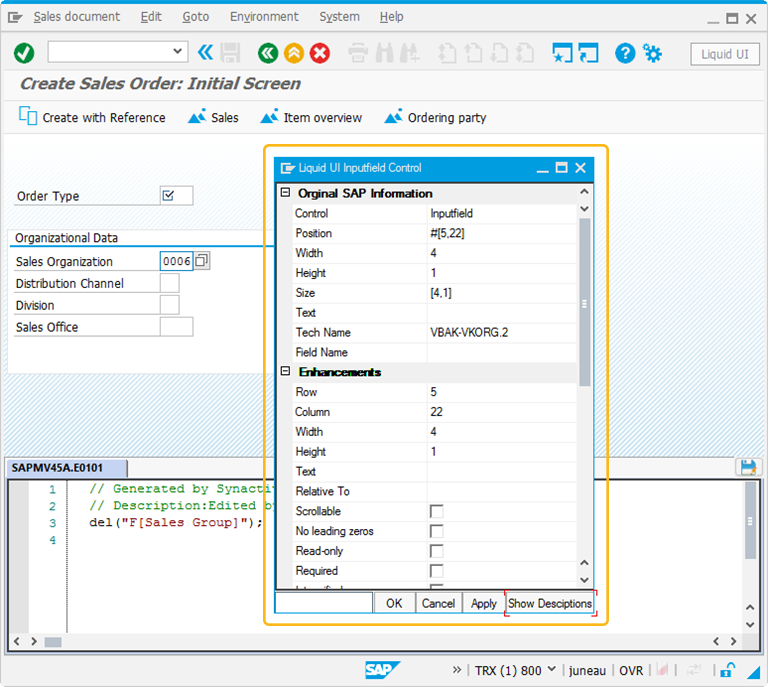
Task: Click the script editor save diskette icon
Action: click(748, 468)
